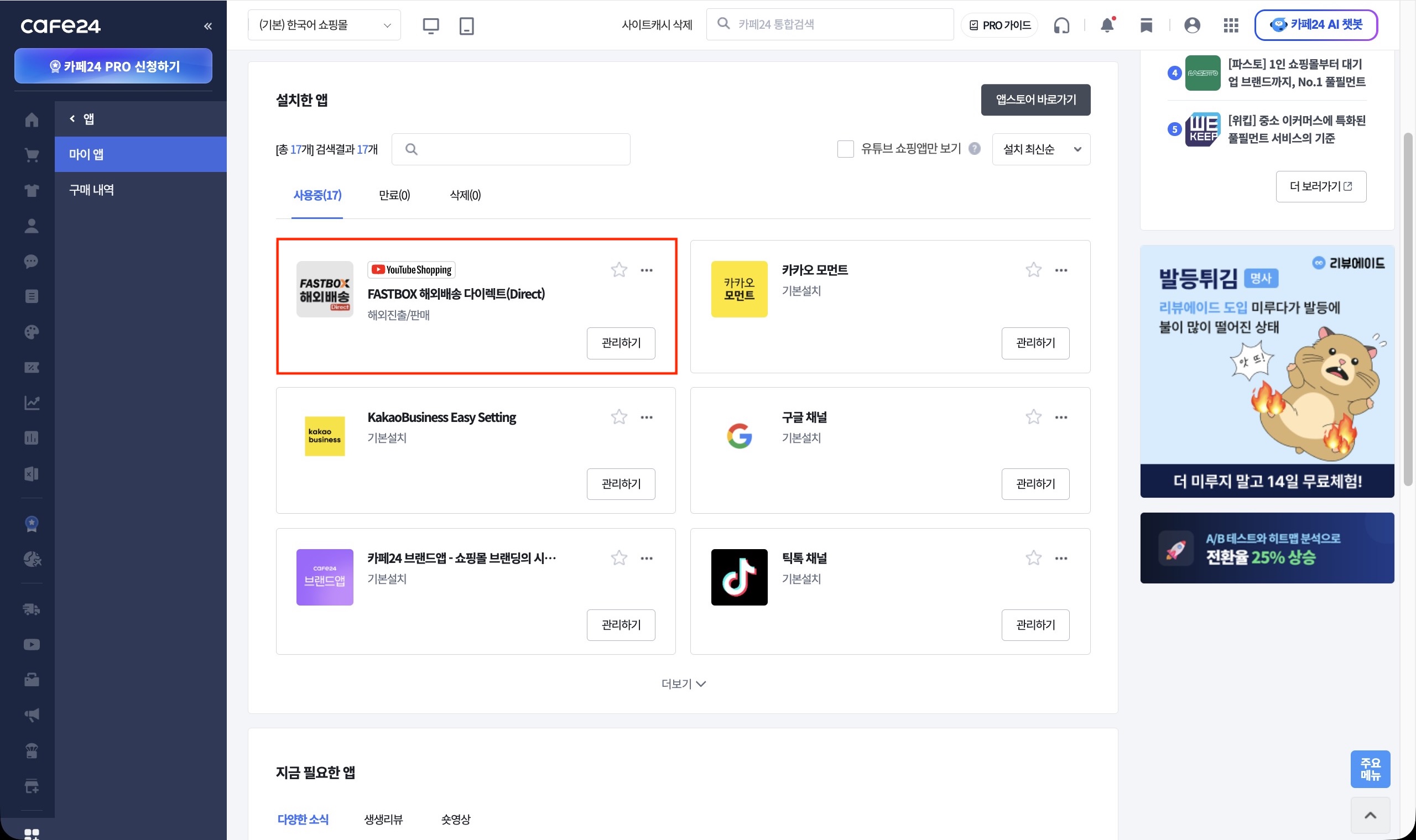Image resolution: width=1416 pixels, height=840 pixels.
Task: Open the 주요 메뉴 floating button
Action: [x=1370, y=769]
